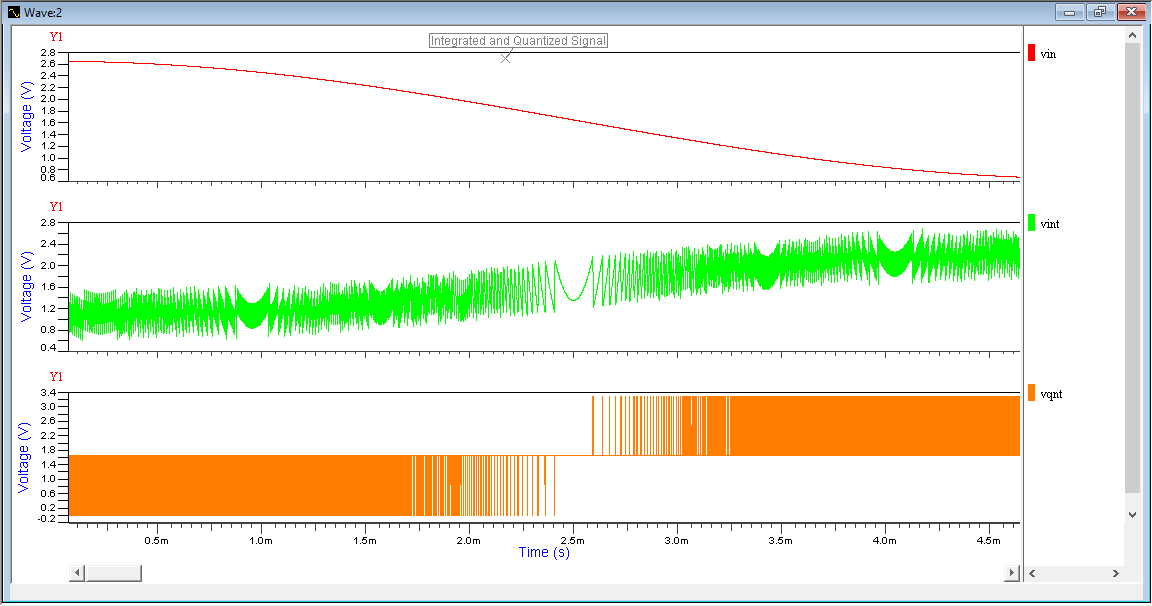Image resolution: width=1152 pixels, height=606 pixels.
Task: Click the Time (s) axis label
Action: tap(544, 552)
